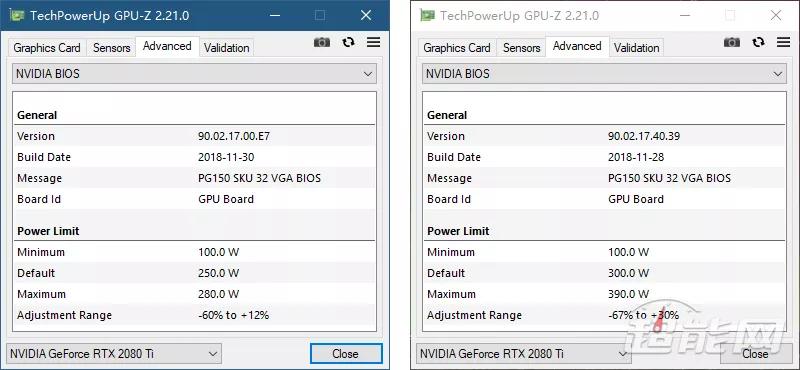Open the hamburger menu in right GPU-Z window
The height and width of the screenshot is (370, 800).
(x=784, y=42)
